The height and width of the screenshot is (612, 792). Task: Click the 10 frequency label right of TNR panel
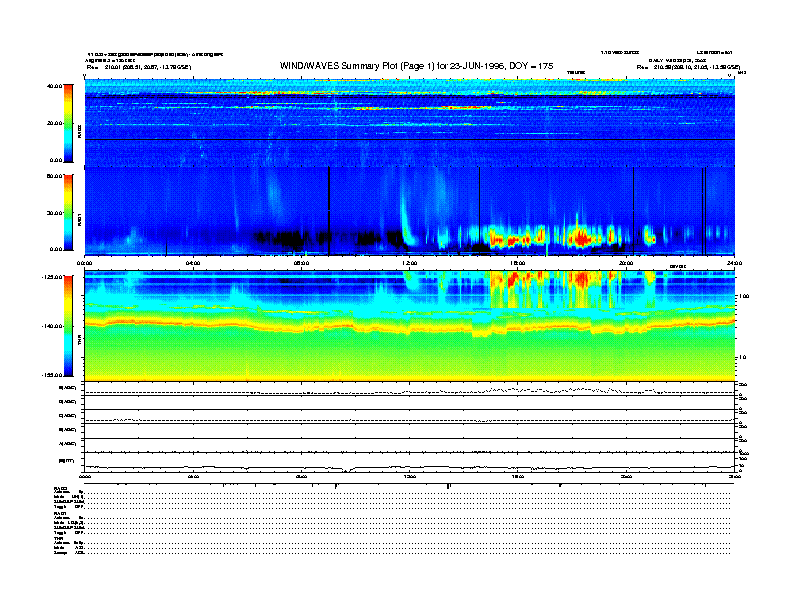[743, 357]
